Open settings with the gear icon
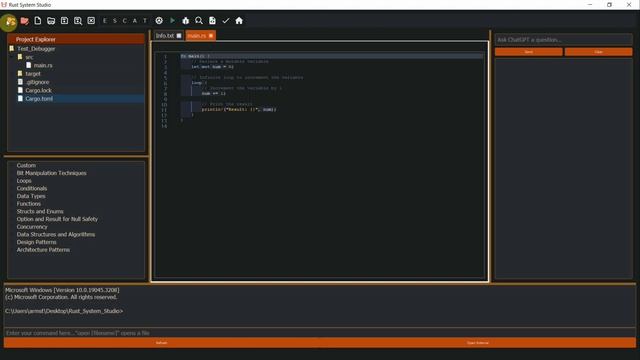640x360 pixels. pyautogui.click(x=159, y=21)
